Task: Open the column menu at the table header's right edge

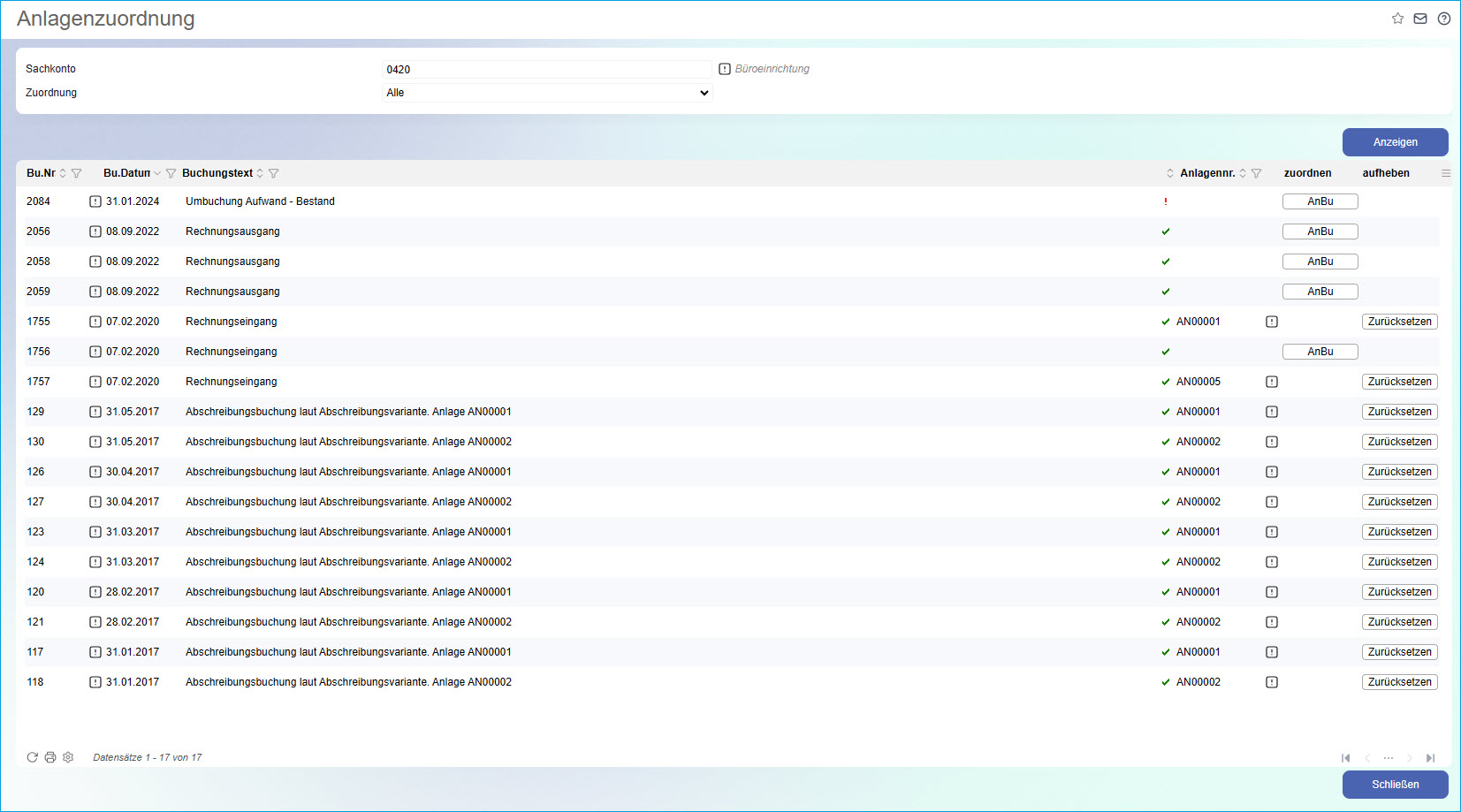Action: [x=1445, y=173]
